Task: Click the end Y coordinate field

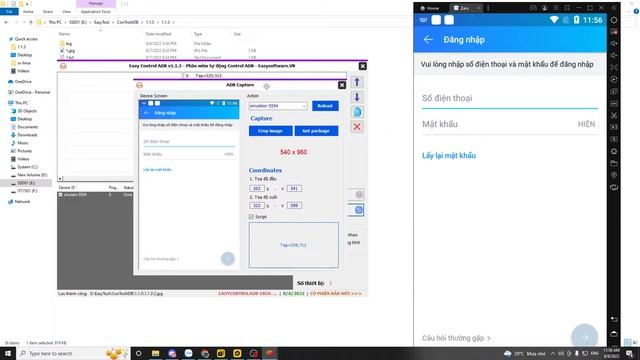Action: point(294,206)
